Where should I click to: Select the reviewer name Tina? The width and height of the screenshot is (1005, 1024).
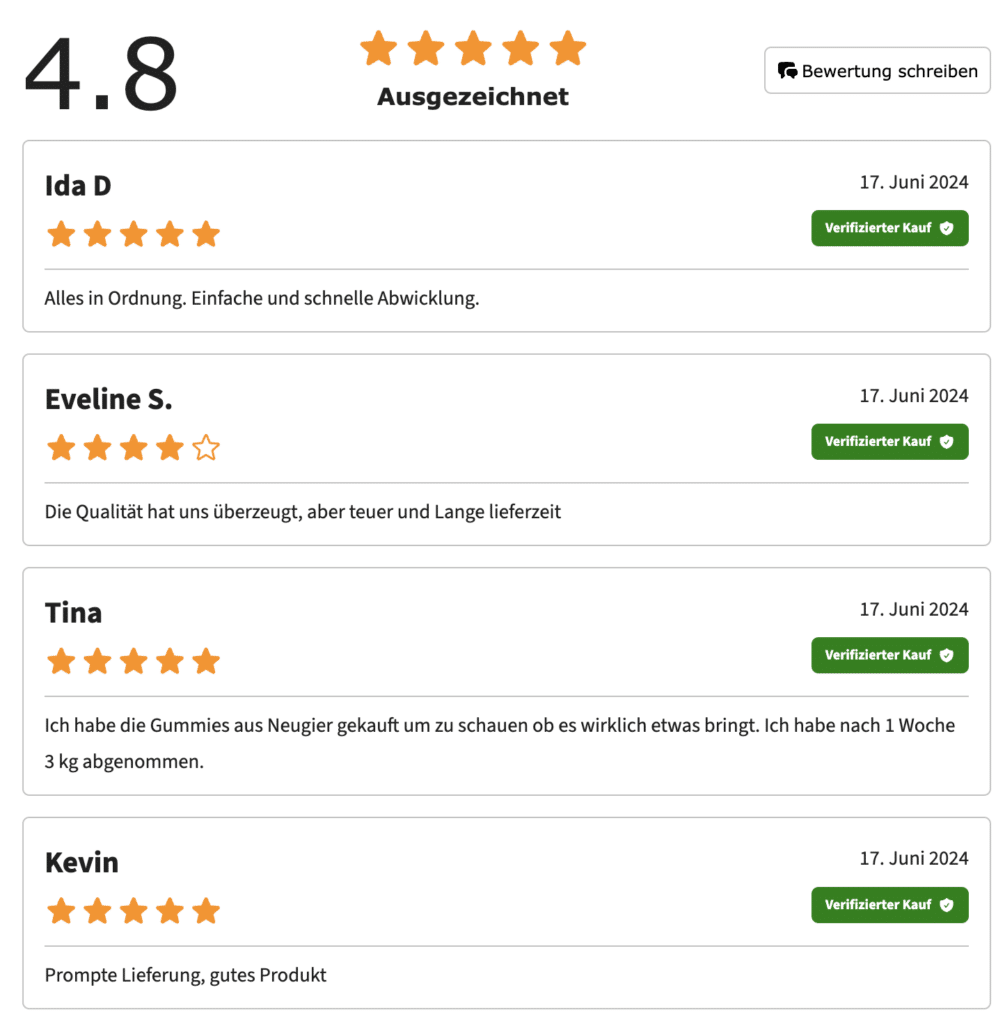tap(73, 613)
